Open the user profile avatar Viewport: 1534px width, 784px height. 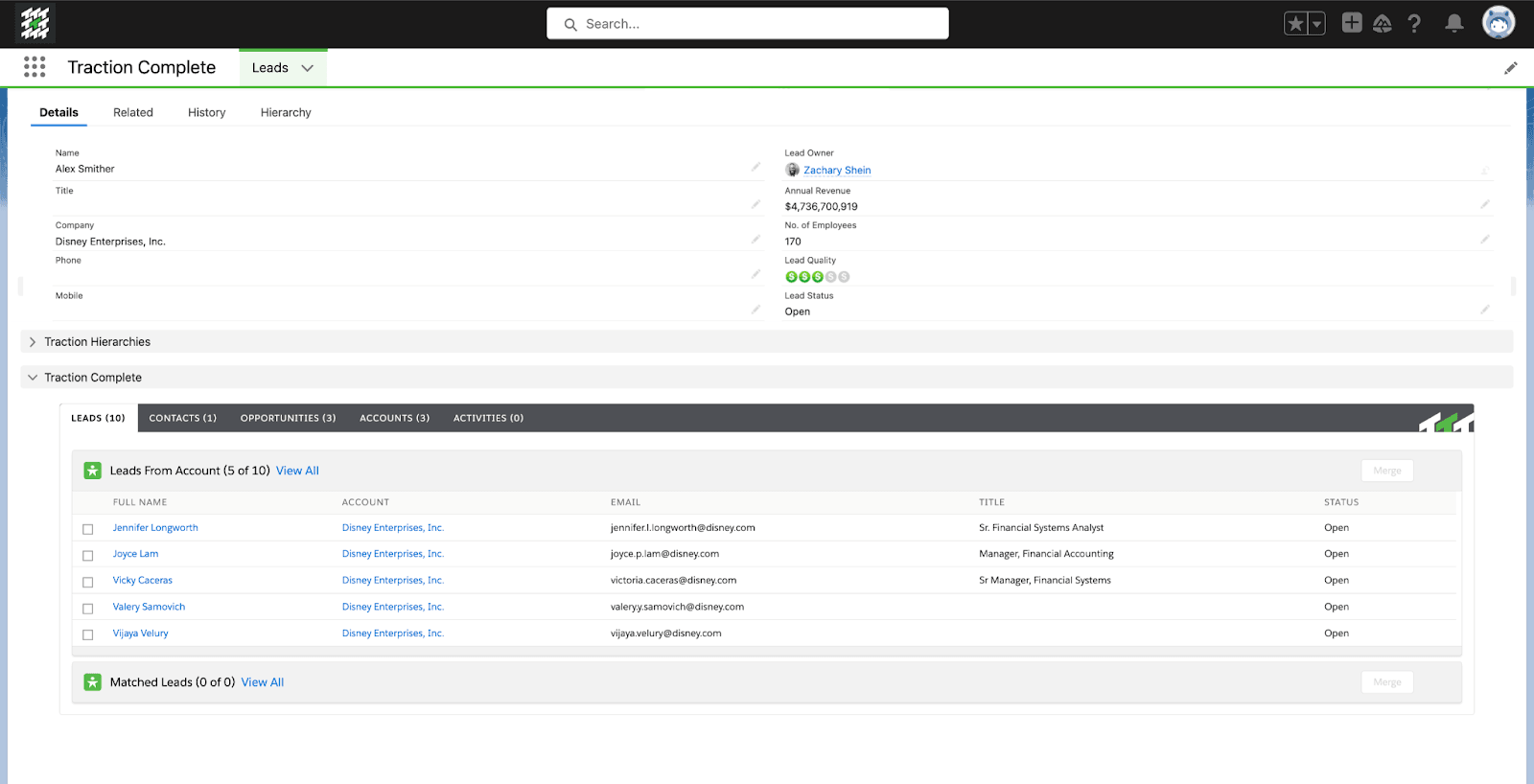[1499, 23]
